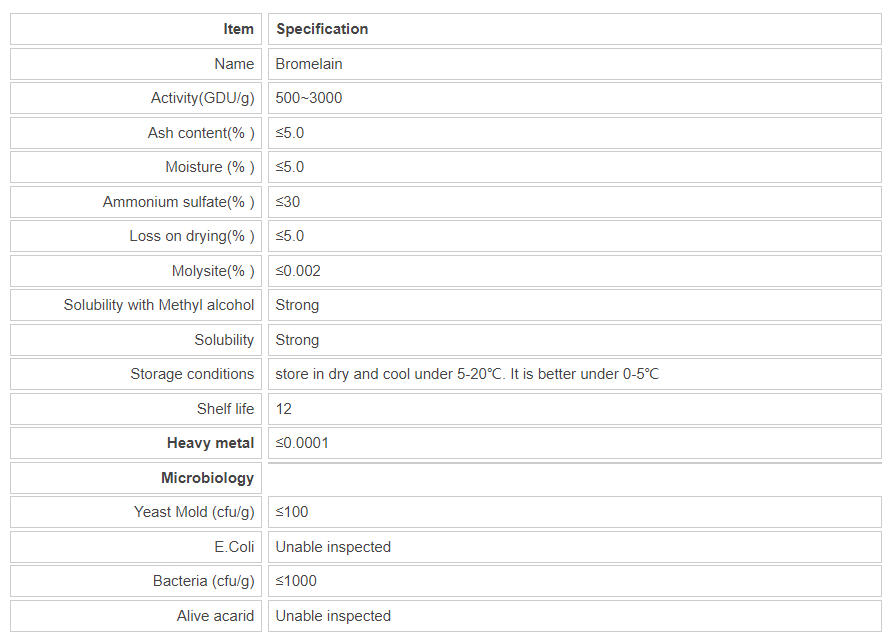
Task: Click the Loss on drying(%) label
Action: click(x=191, y=236)
